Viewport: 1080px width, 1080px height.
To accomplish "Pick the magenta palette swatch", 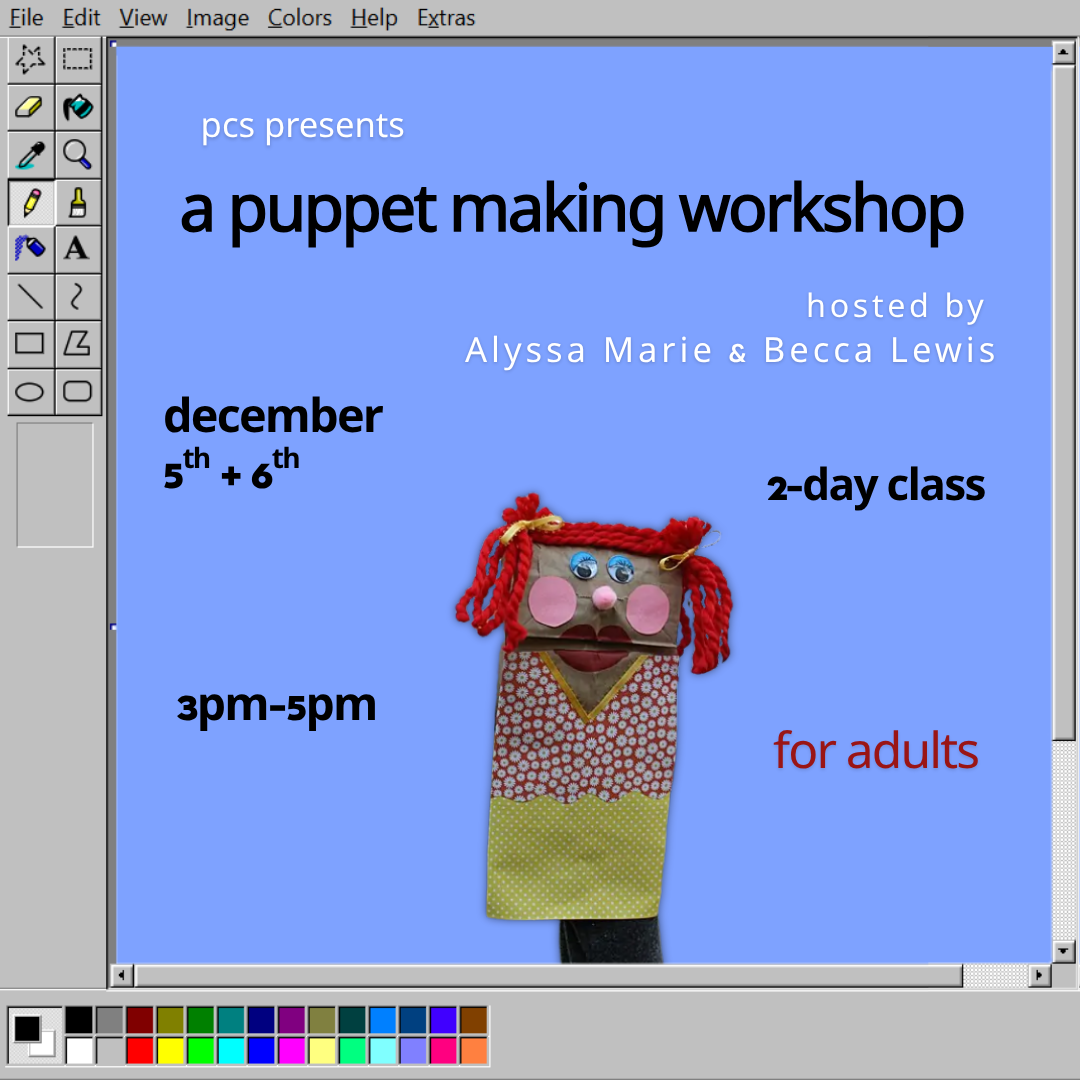I will pyautogui.click(x=291, y=1051).
